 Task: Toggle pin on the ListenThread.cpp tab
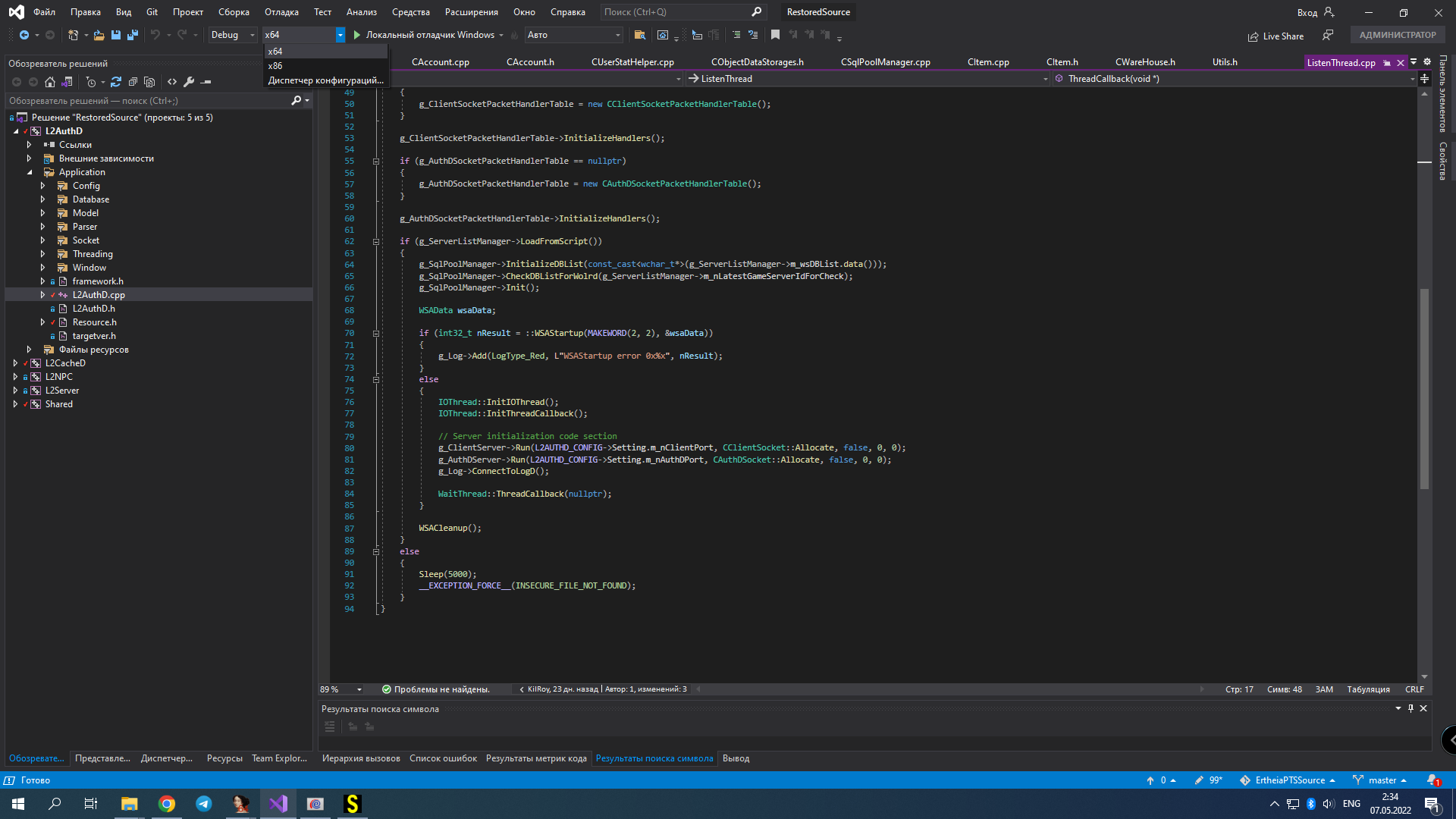pos(1387,63)
